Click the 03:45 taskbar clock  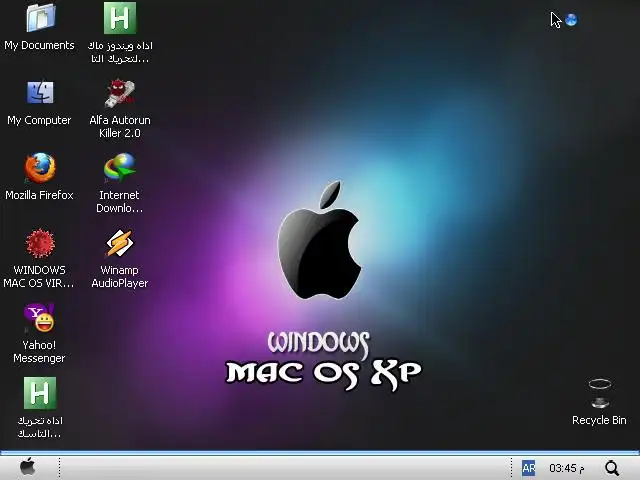567,468
